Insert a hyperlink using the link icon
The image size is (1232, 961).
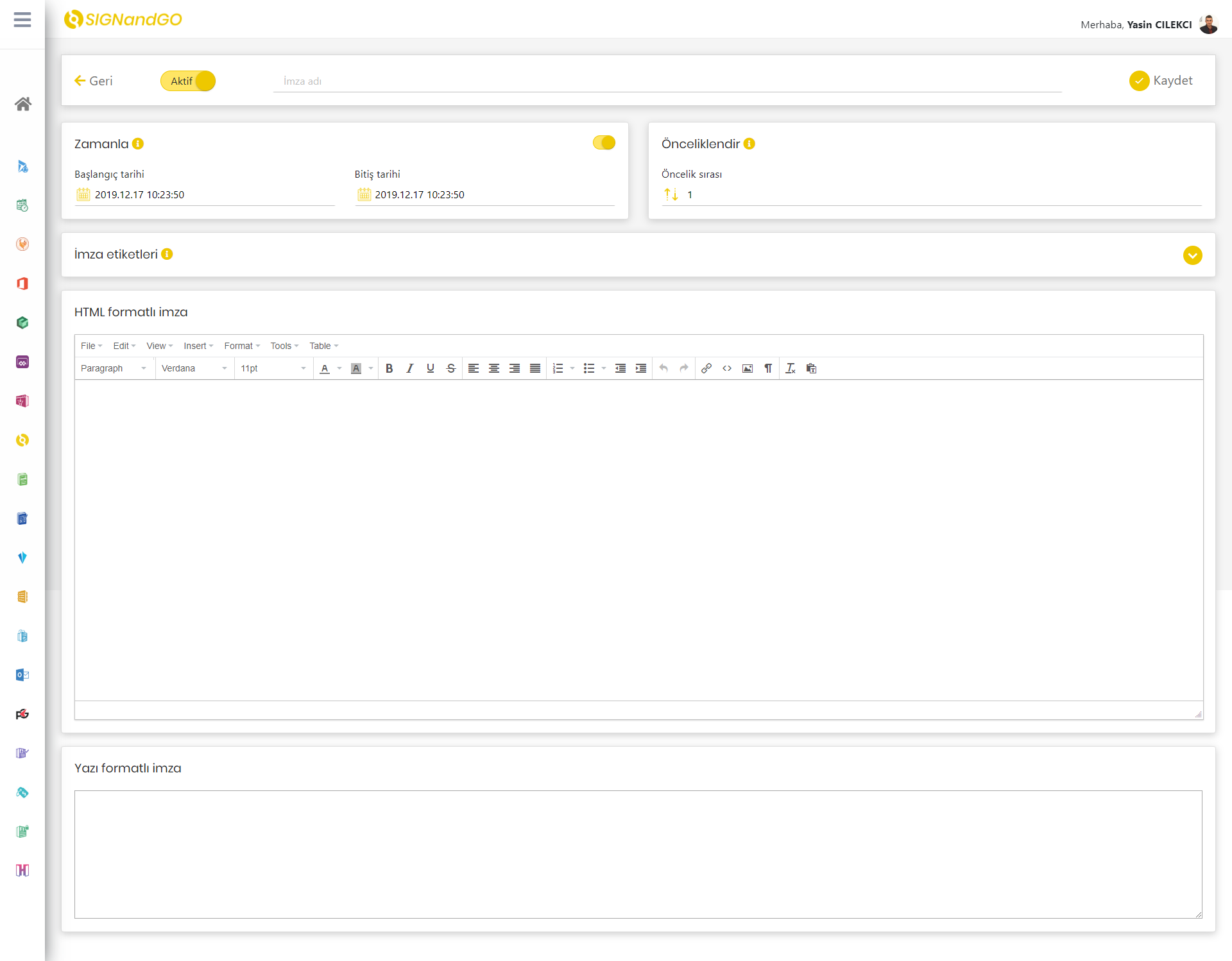click(x=706, y=368)
